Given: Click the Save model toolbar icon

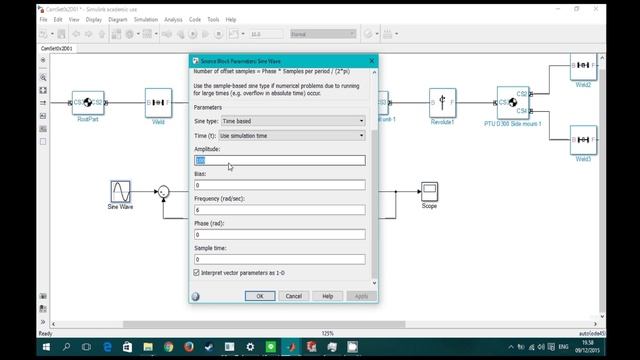Looking at the screenshot, I should (x=61, y=34).
